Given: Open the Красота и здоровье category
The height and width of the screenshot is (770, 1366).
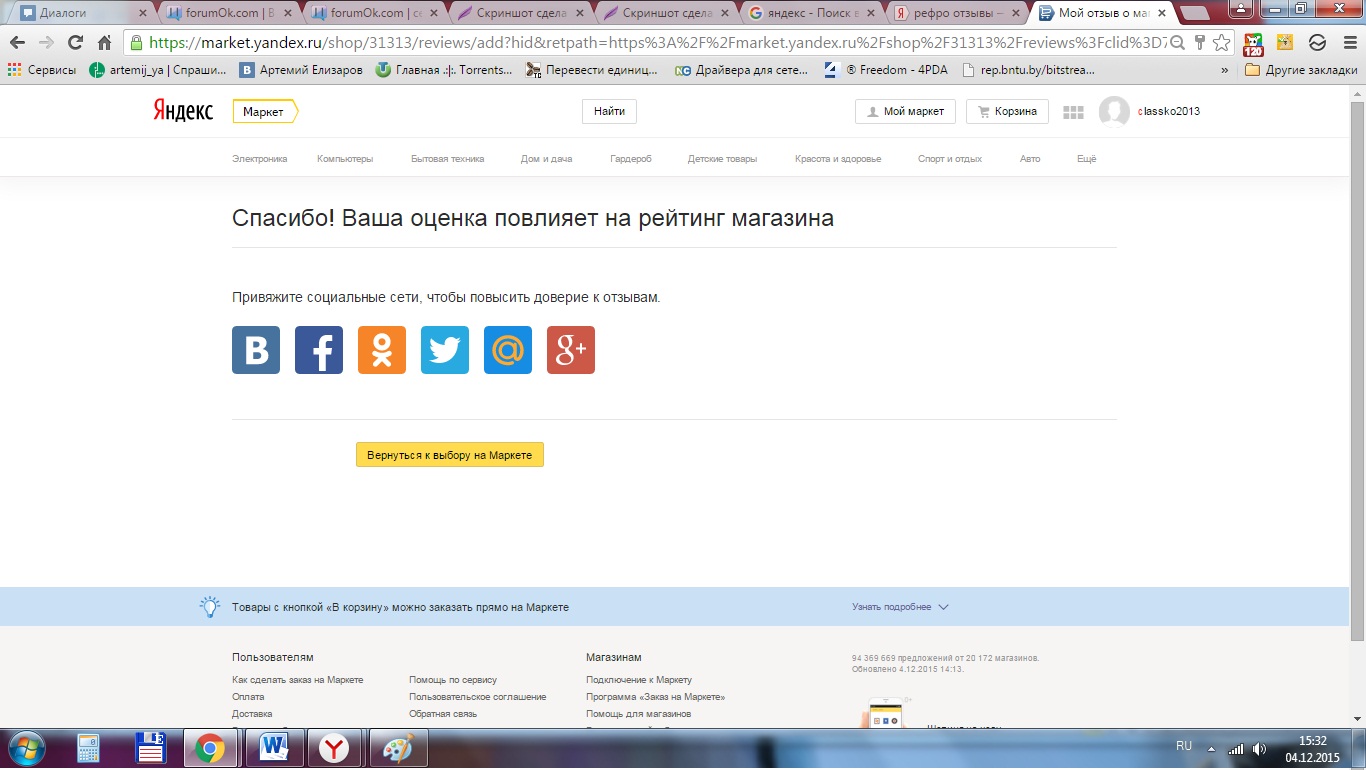Looking at the screenshot, I should (838, 159).
